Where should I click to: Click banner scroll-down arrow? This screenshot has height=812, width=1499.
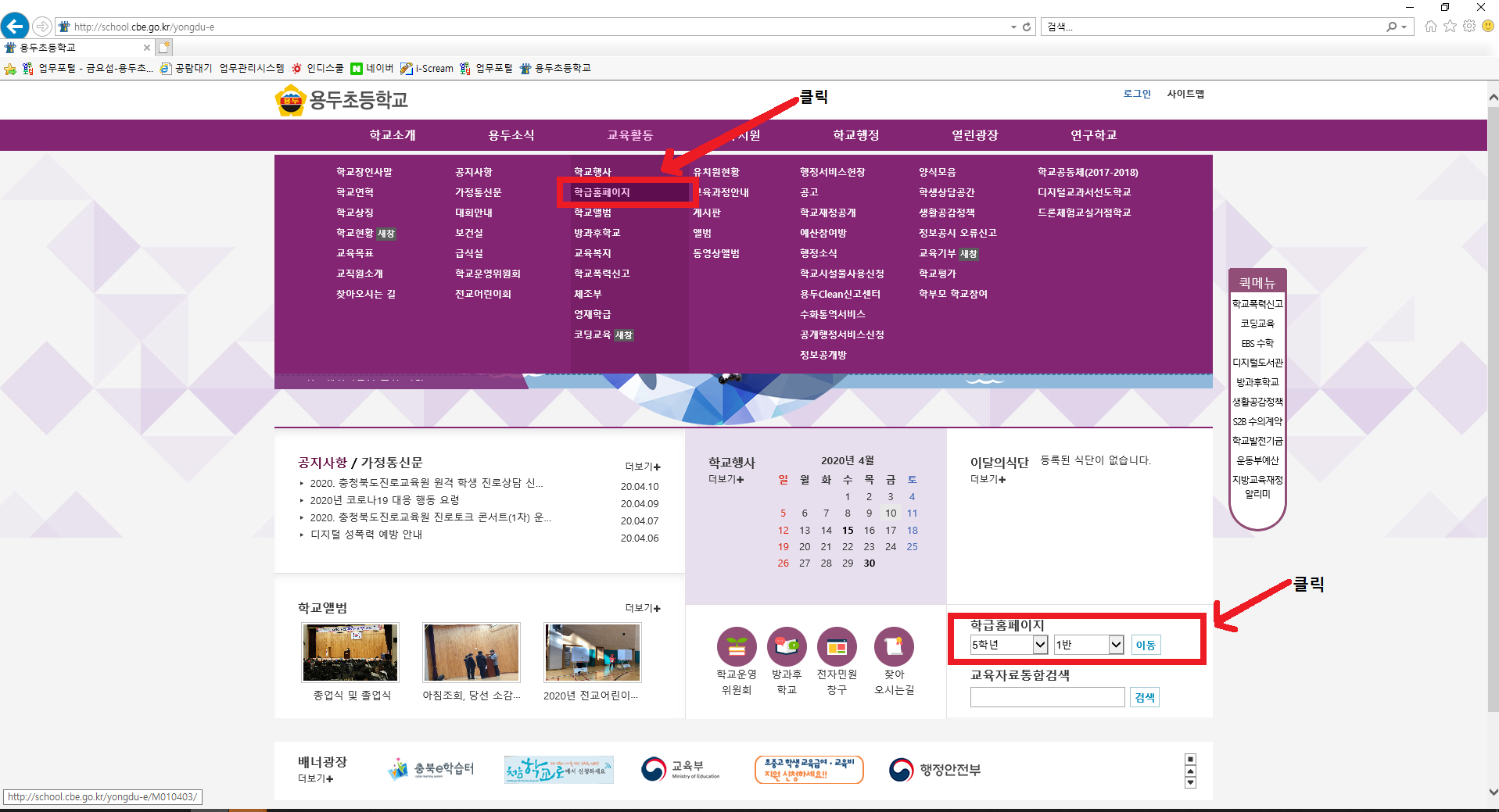pyautogui.click(x=1190, y=782)
